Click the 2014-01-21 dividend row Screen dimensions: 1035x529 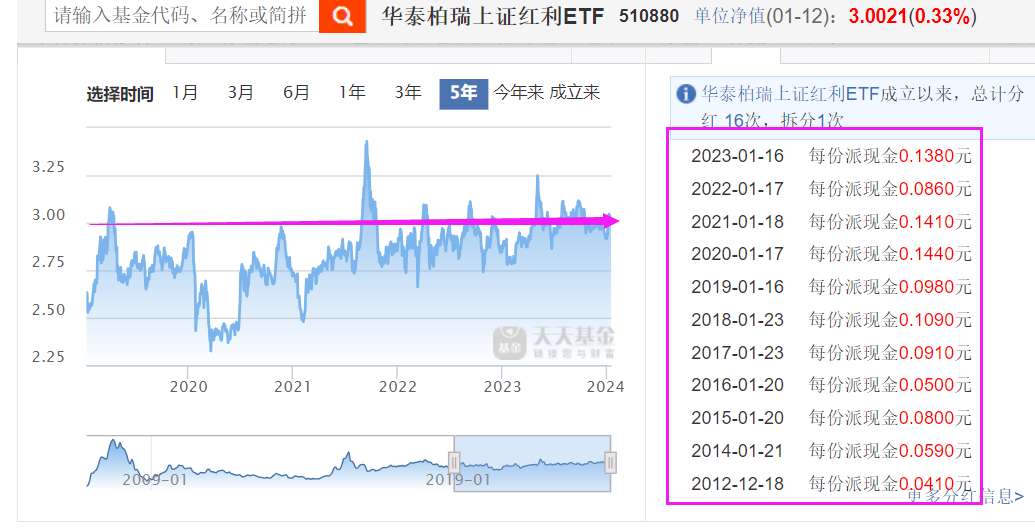(831, 450)
